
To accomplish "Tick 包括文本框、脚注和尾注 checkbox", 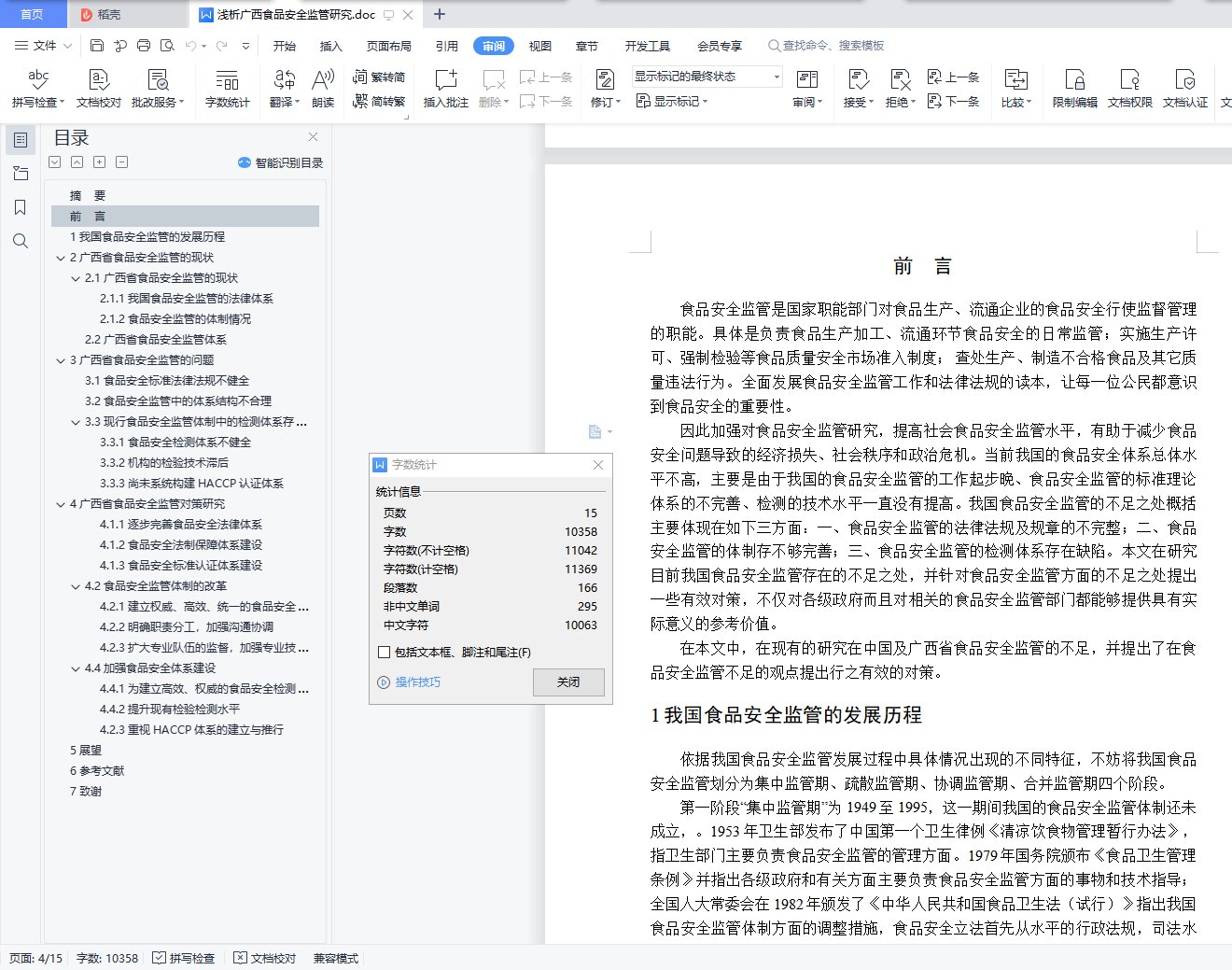I will [384, 653].
